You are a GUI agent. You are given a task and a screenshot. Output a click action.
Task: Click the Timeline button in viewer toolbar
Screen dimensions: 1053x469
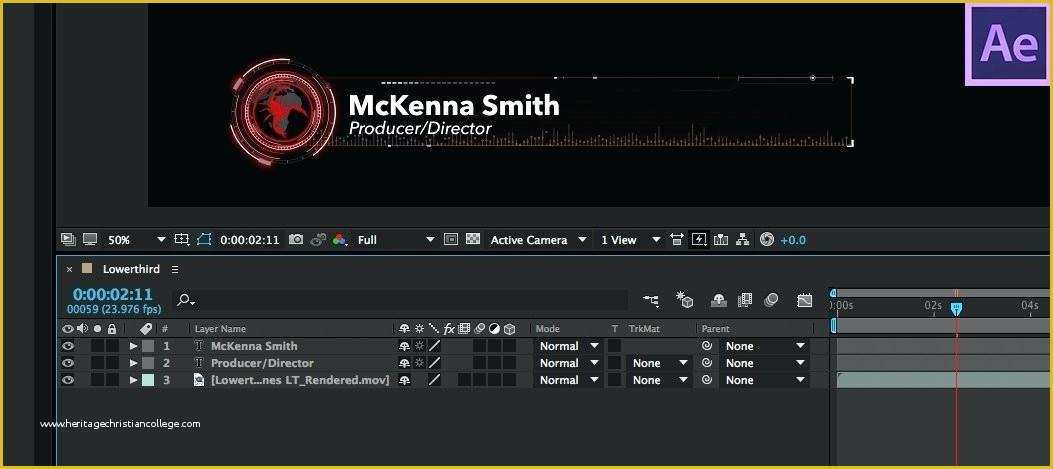(721, 239)
